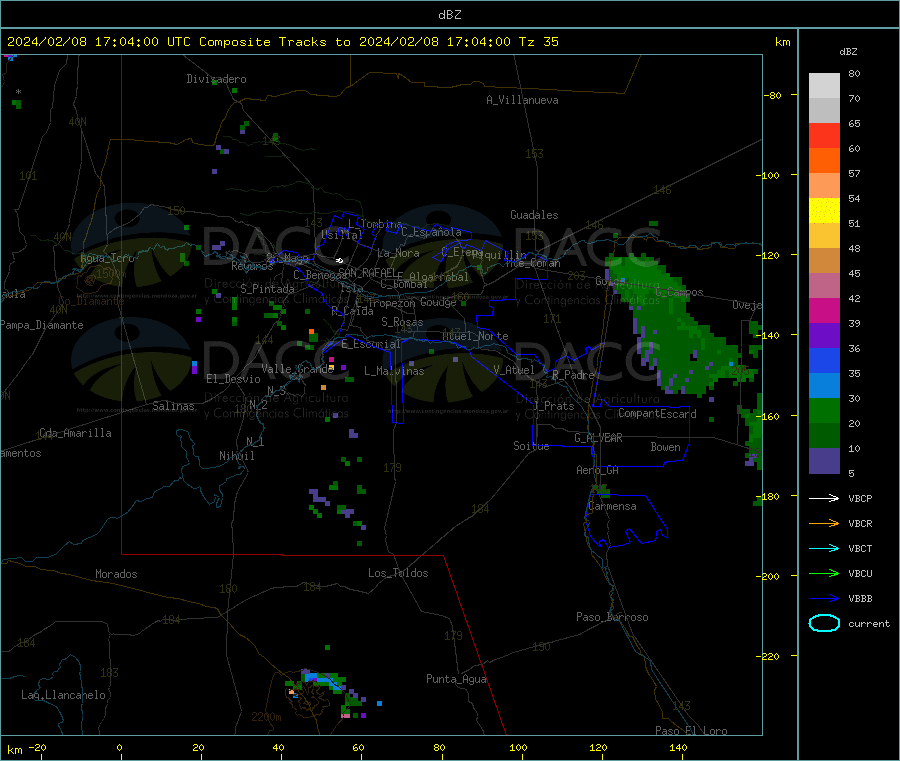Image resolution: width=900 pixels, height=761 pixels.
Task: Click the 'Bowen' map label
Action: pyautogui.click(x=665, y=447)
